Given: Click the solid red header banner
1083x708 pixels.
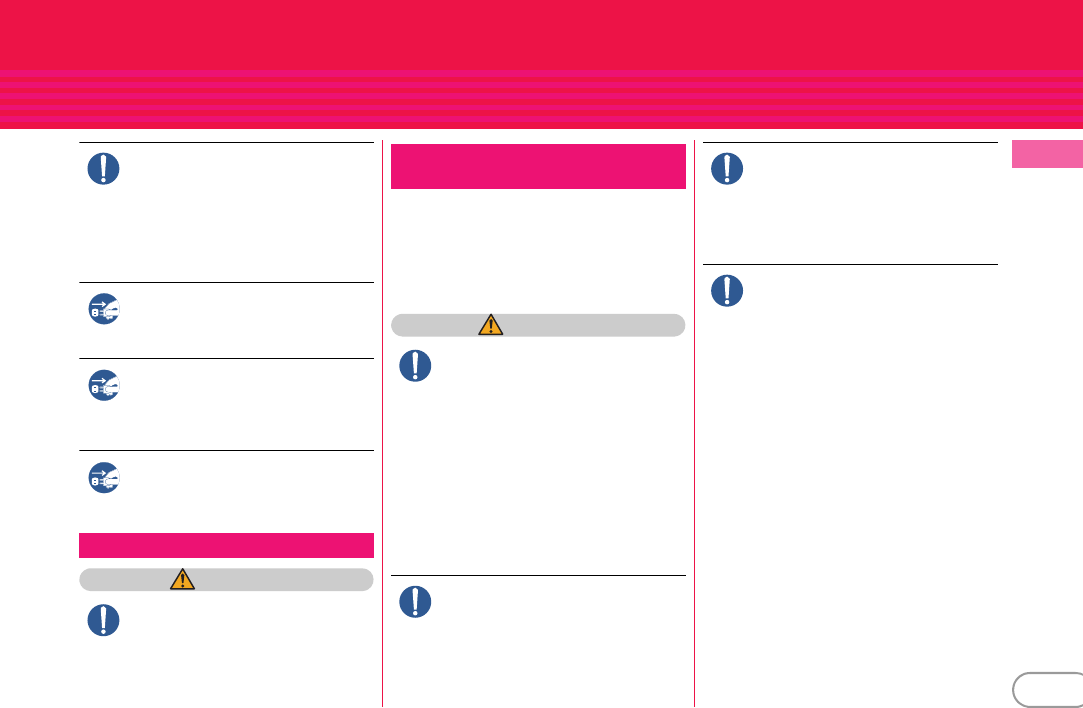Looking at the screenshot, I should (542, 35).
